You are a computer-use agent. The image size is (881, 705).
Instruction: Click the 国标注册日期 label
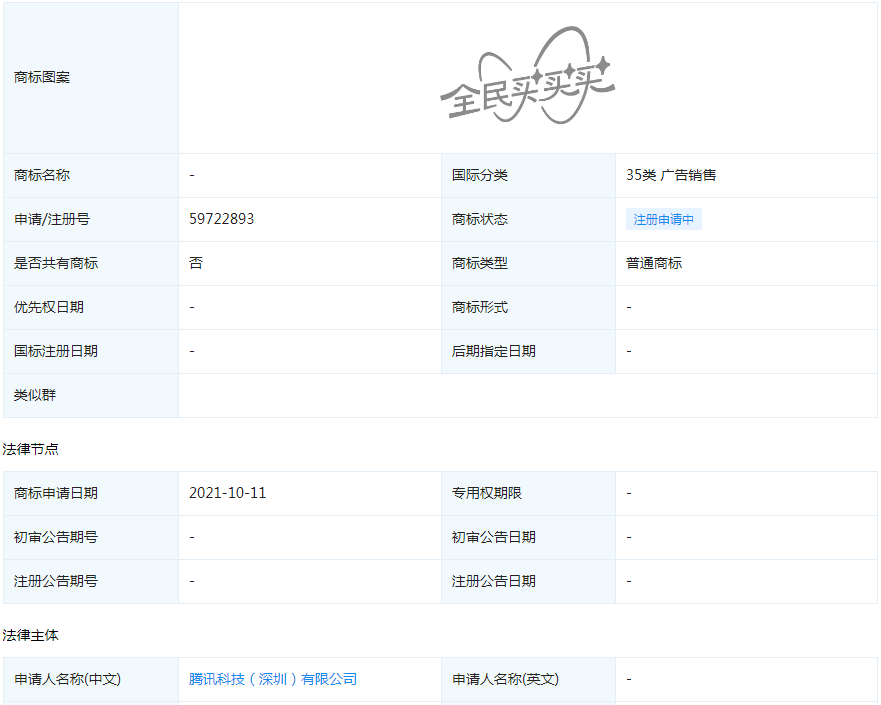tap(56, 351)
